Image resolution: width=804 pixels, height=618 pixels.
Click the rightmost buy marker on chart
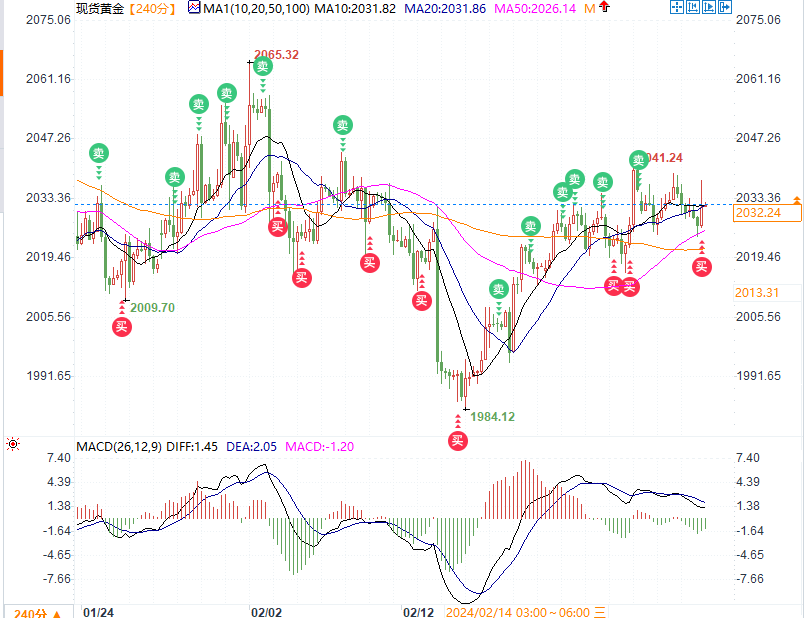(701, 267)
